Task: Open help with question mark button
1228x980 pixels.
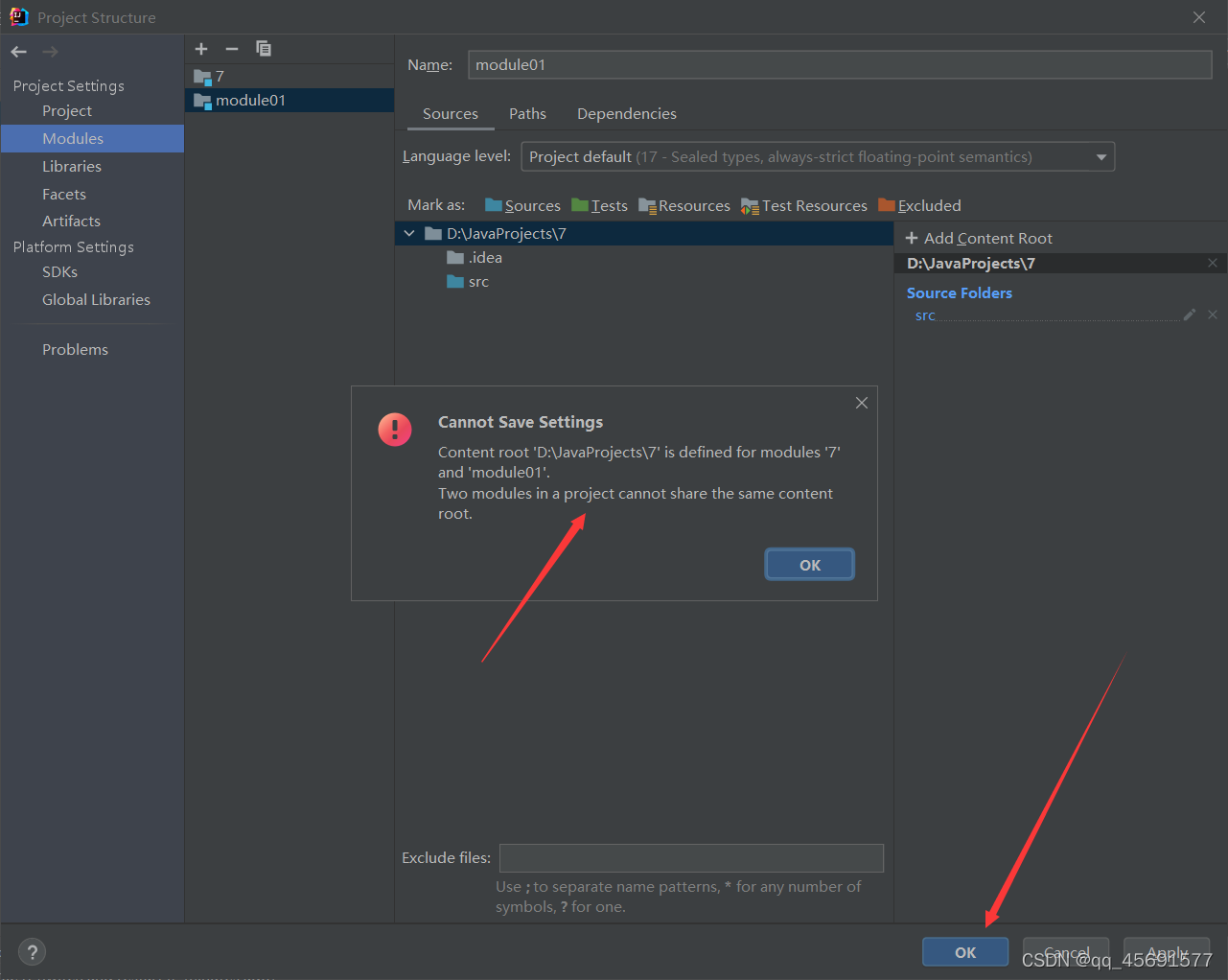Action: [32, 952]
